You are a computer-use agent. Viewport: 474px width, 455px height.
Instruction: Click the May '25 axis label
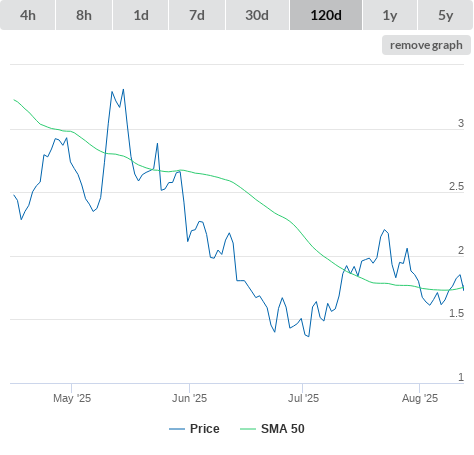click(72, 398)
